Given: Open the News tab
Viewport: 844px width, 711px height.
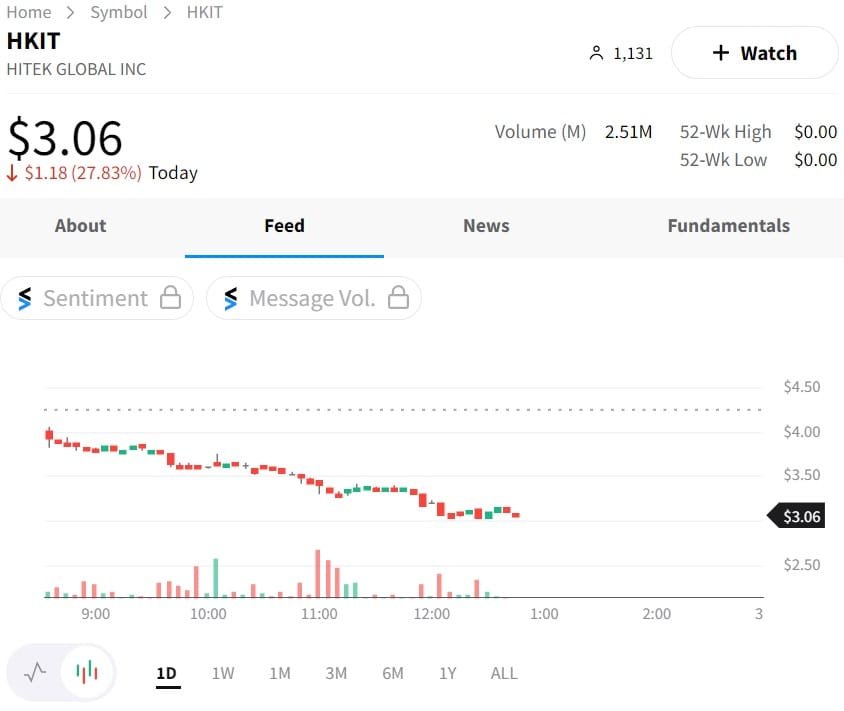Looking at the screenshot, I should [x=486, y=226].
